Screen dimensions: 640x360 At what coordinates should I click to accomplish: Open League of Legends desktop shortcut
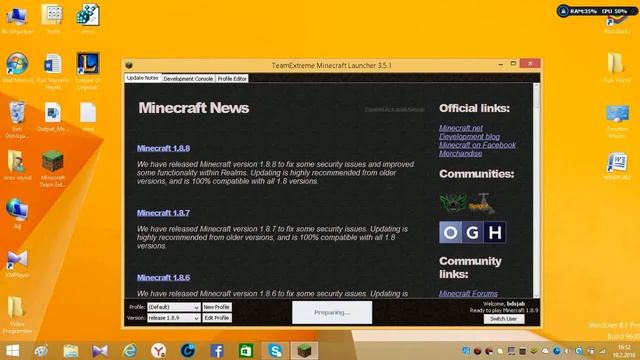pyautogui.click(x=88, y=70)
